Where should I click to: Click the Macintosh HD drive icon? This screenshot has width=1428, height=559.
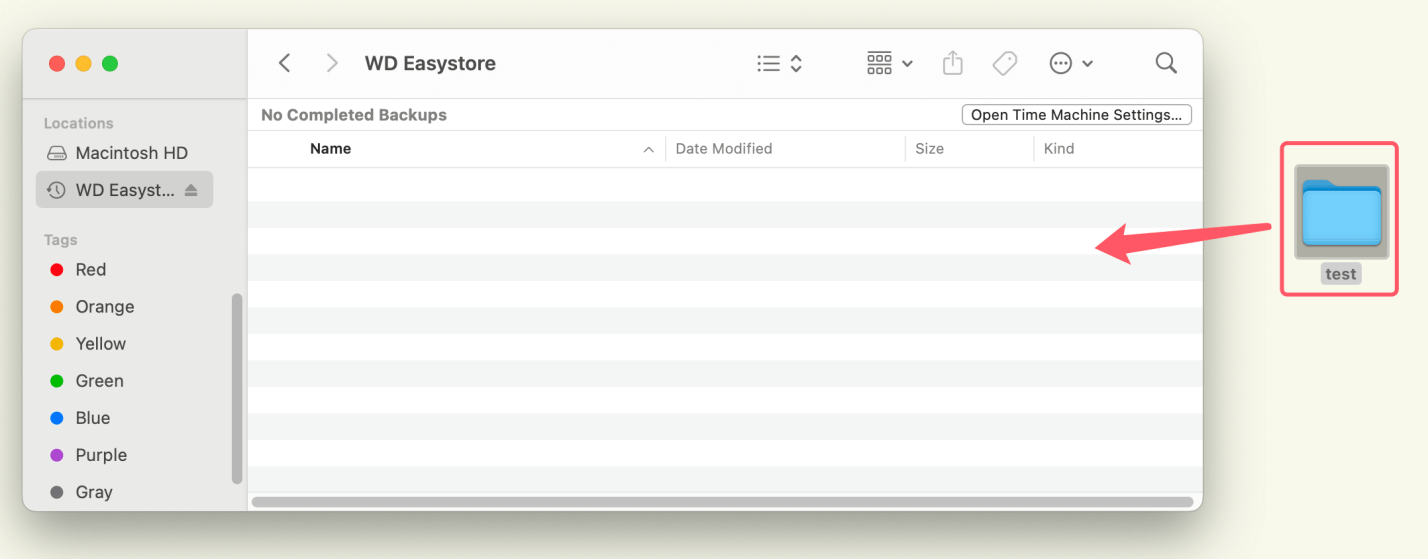57,153
